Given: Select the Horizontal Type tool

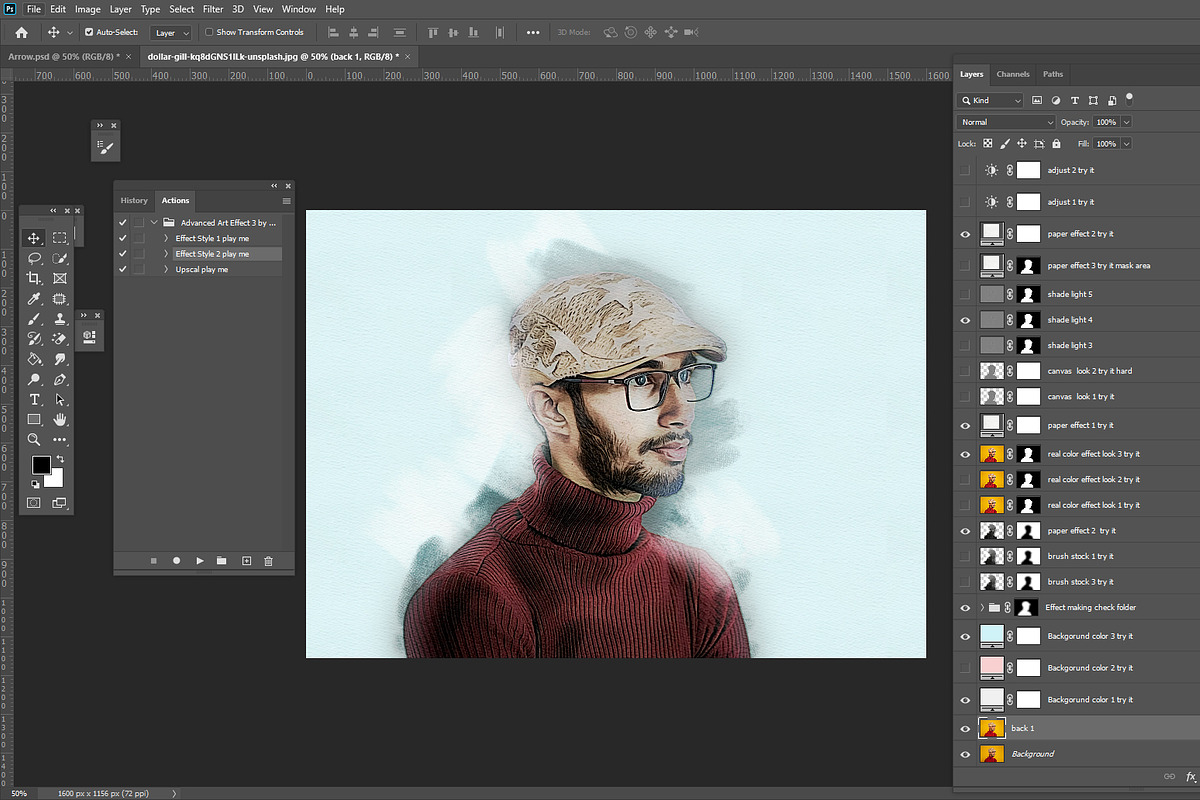Looking at the screenshot, I should pos(34,399).
